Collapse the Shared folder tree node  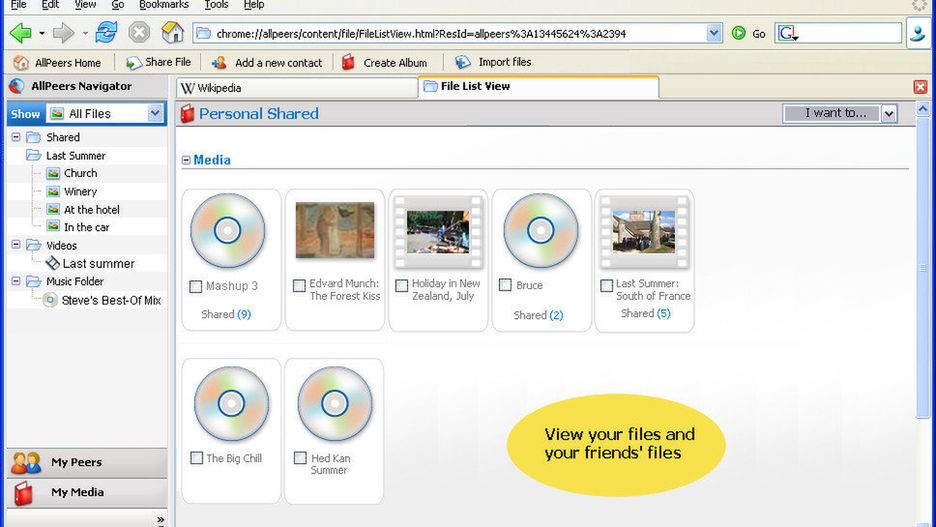(16, 137)
